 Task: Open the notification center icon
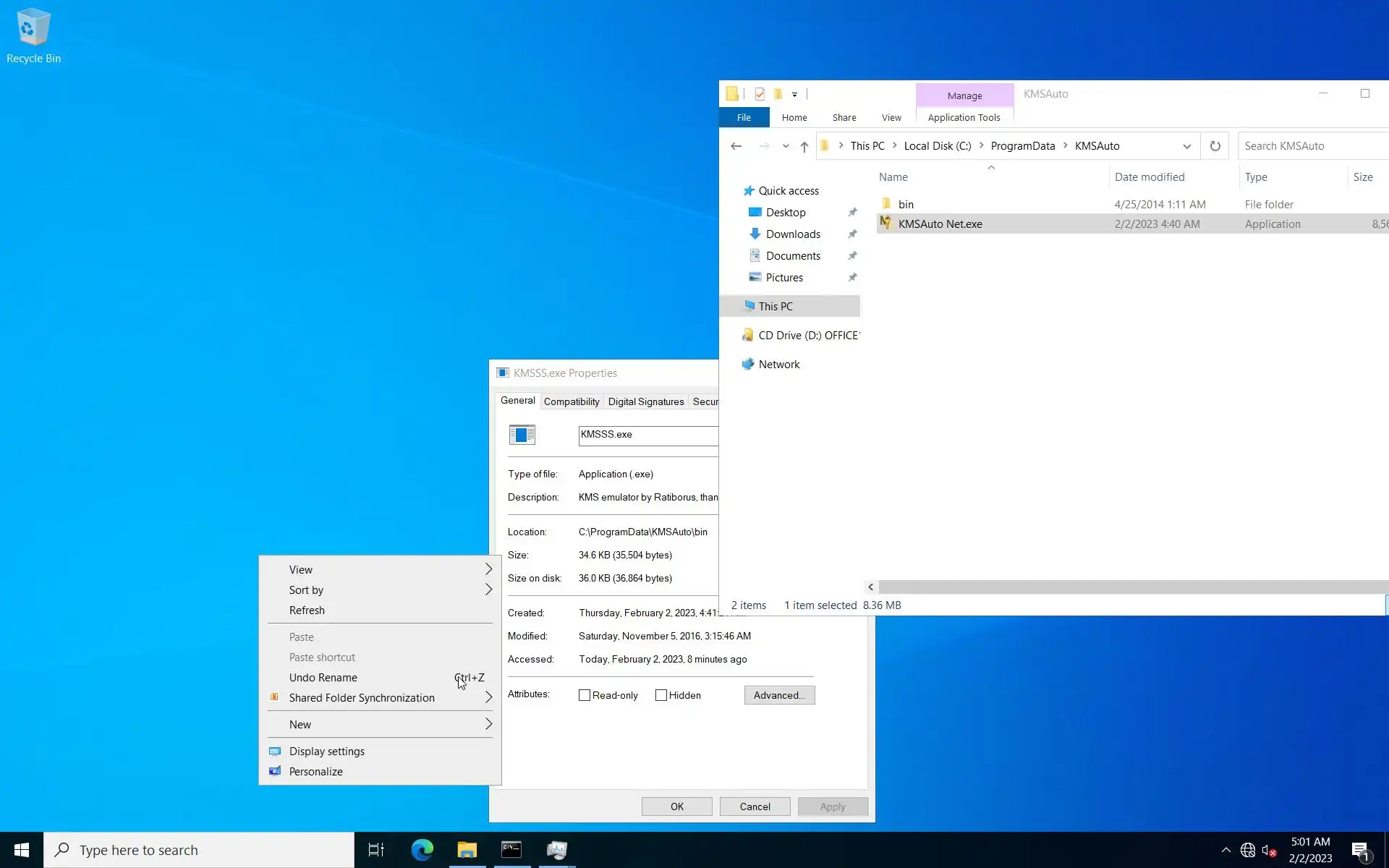point(1359,850)
